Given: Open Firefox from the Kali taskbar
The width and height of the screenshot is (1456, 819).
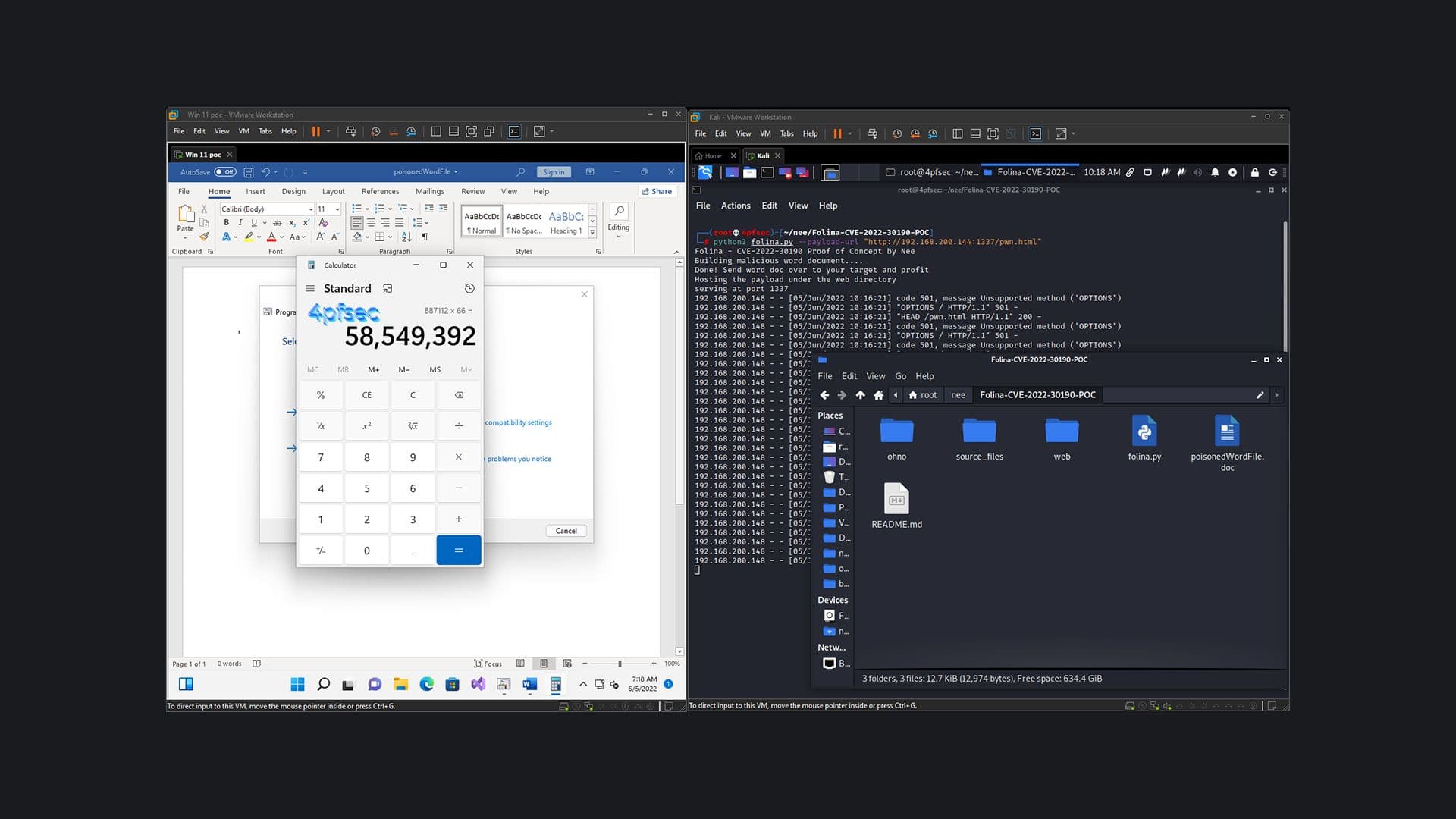Looking at the screenshot, I should click(x=730, y=173).
